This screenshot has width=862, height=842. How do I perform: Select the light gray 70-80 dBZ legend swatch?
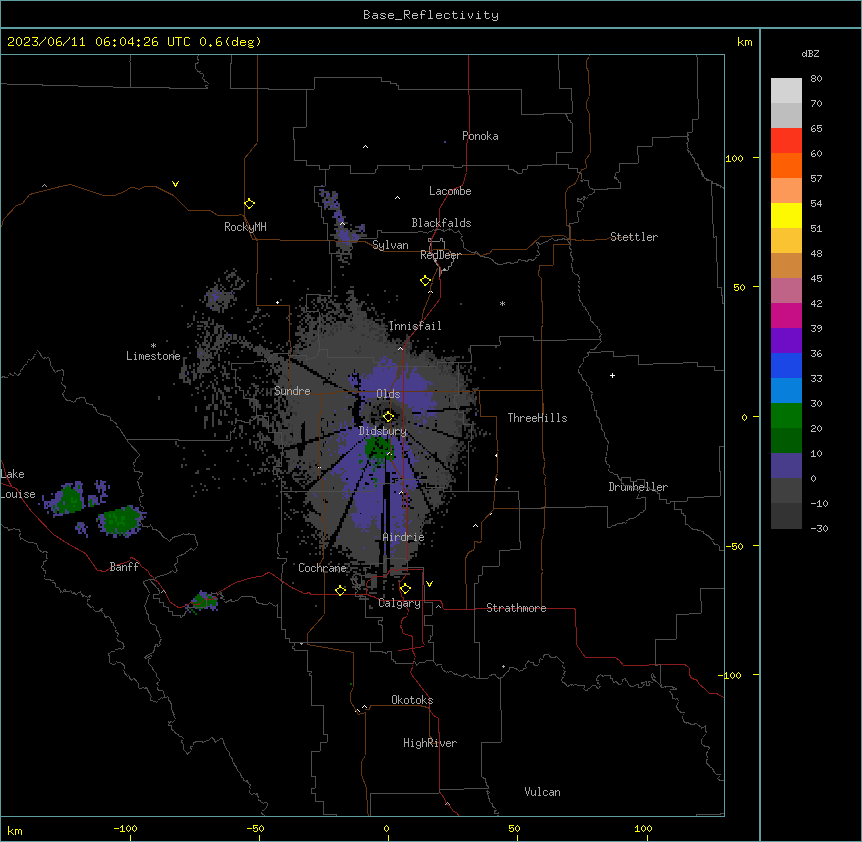(786, 90)
